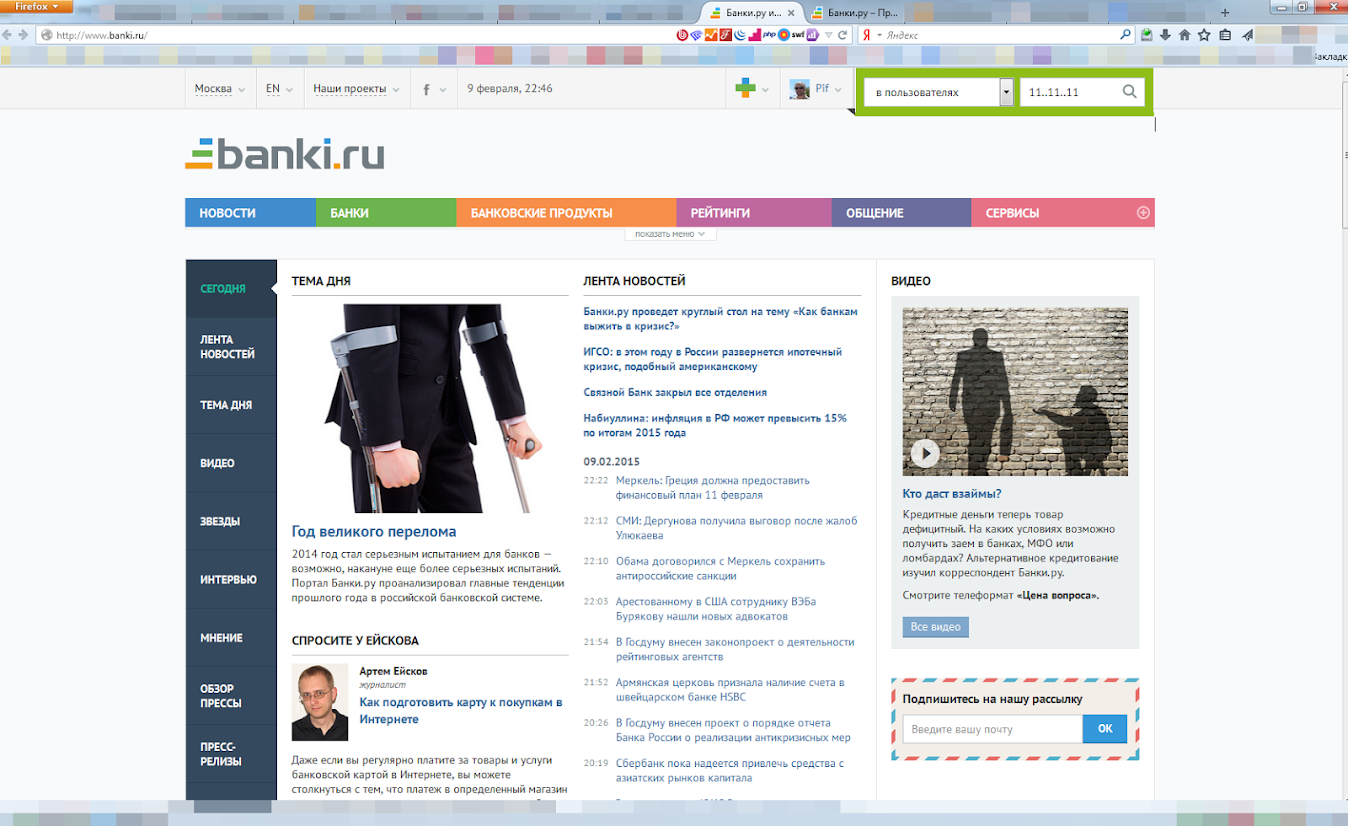Open Firefox downloads arrow icon
This screenshot has width=1348, height=826.
click(1165, 35)
